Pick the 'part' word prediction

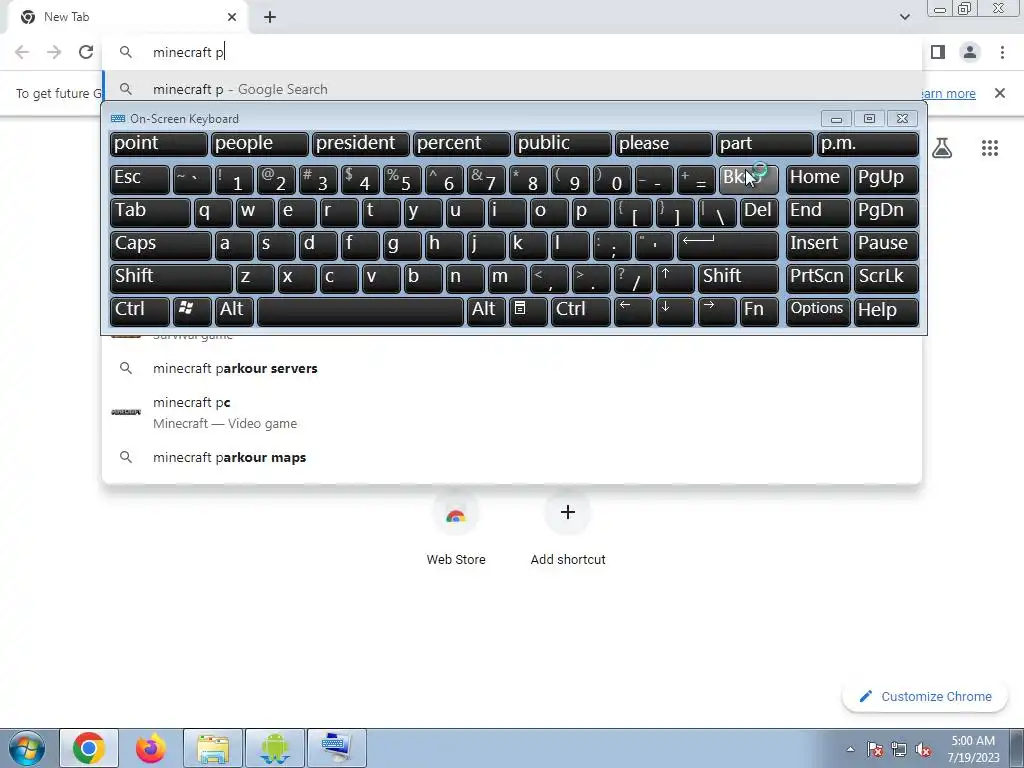coord(765,144)
